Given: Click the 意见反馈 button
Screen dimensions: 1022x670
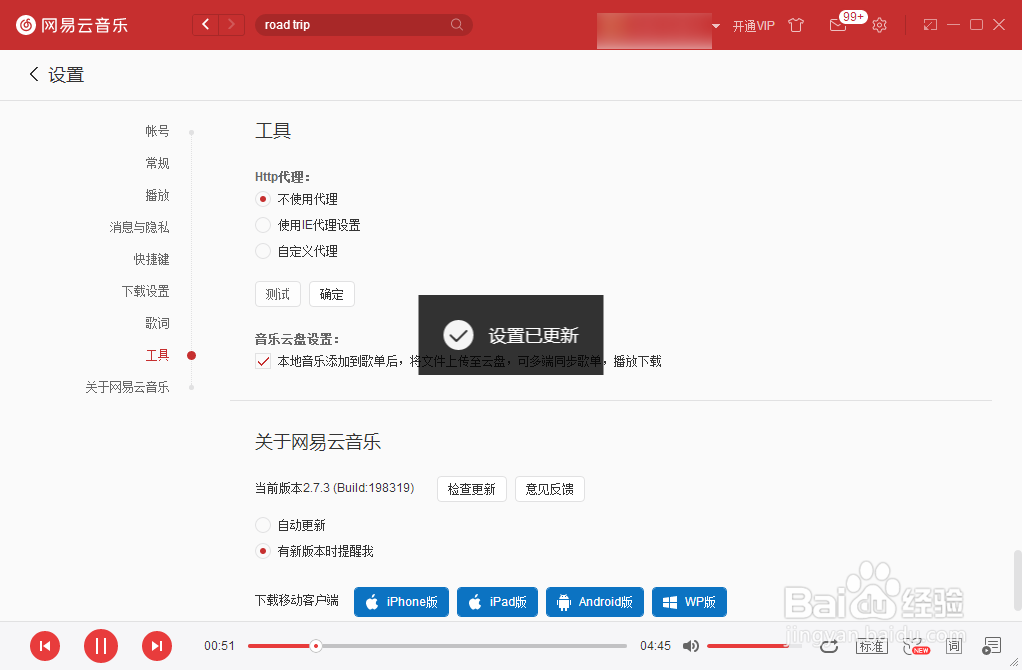Looking at the screenshot, I should (x=549, y=489).
